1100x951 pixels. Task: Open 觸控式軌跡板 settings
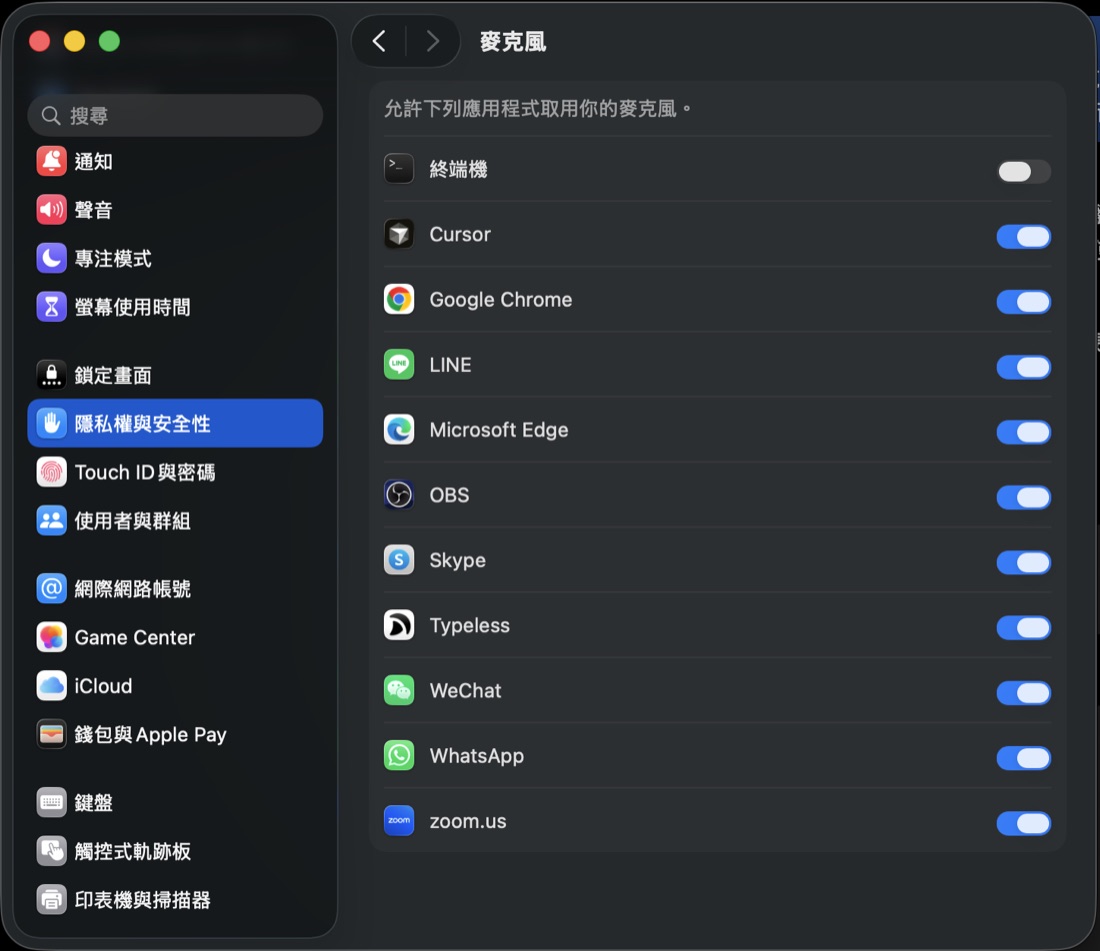[175, 851]
